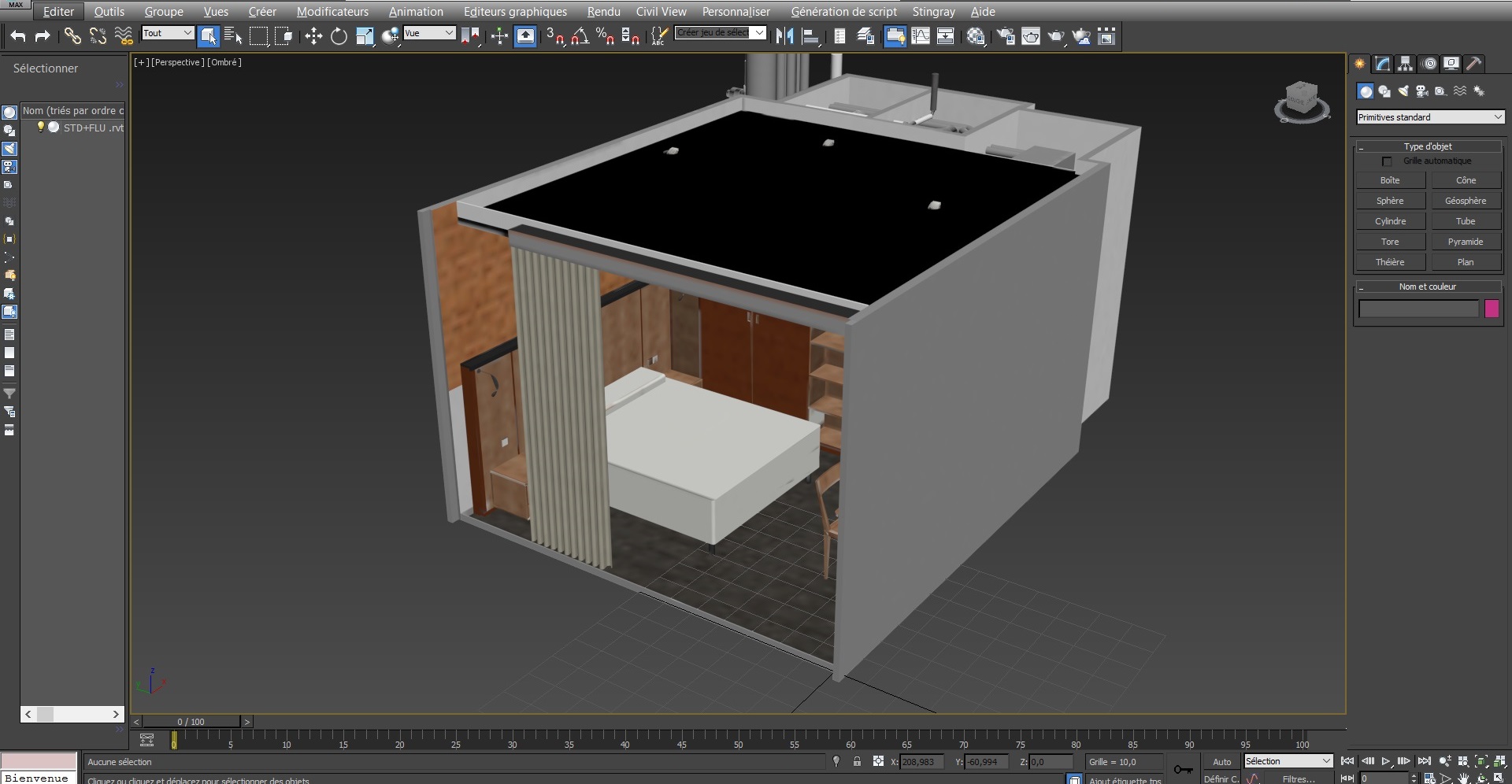Image resolution: width=1512 pixels, height=784 pixels.
Task: Click the Sphère primitive button
Action: [1390, 201]
